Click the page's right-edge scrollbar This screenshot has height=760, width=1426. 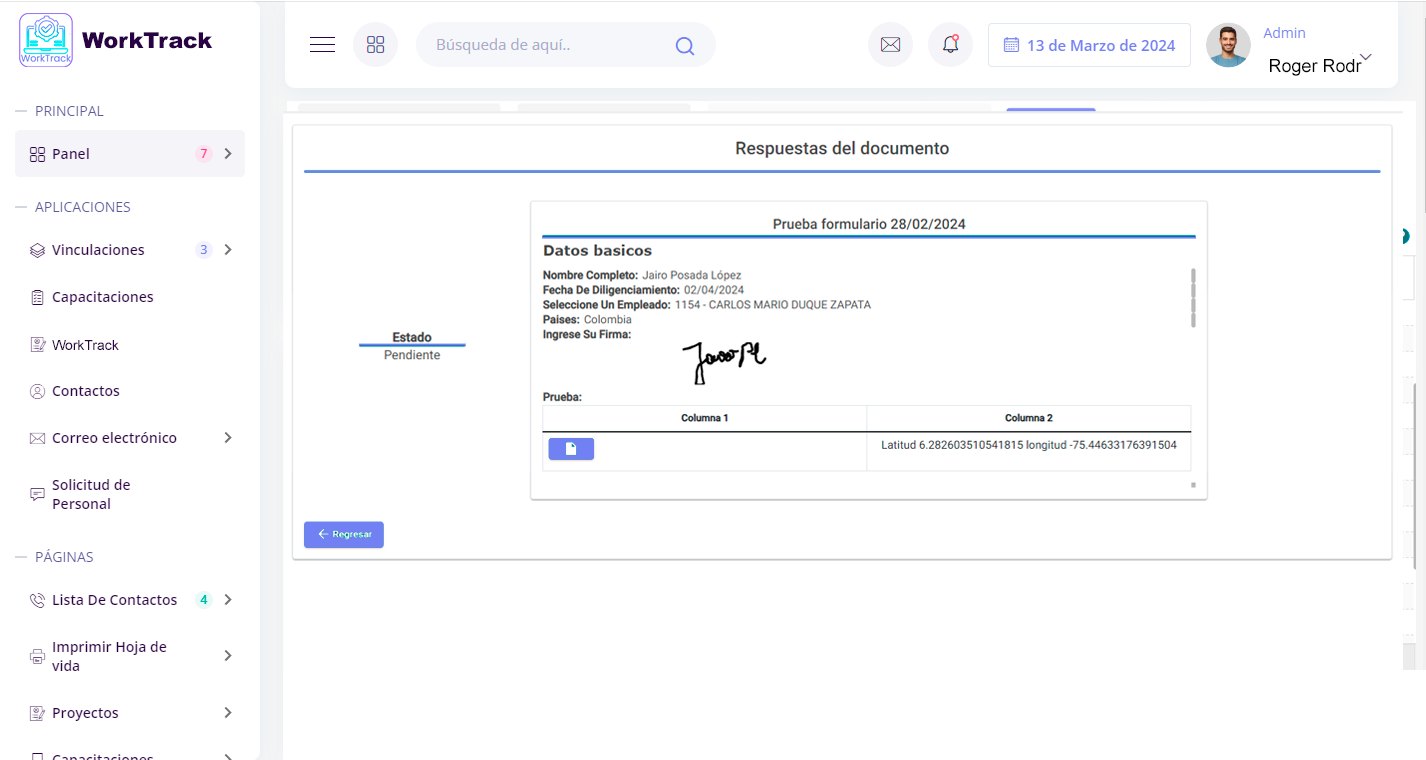pos(1416,475)
